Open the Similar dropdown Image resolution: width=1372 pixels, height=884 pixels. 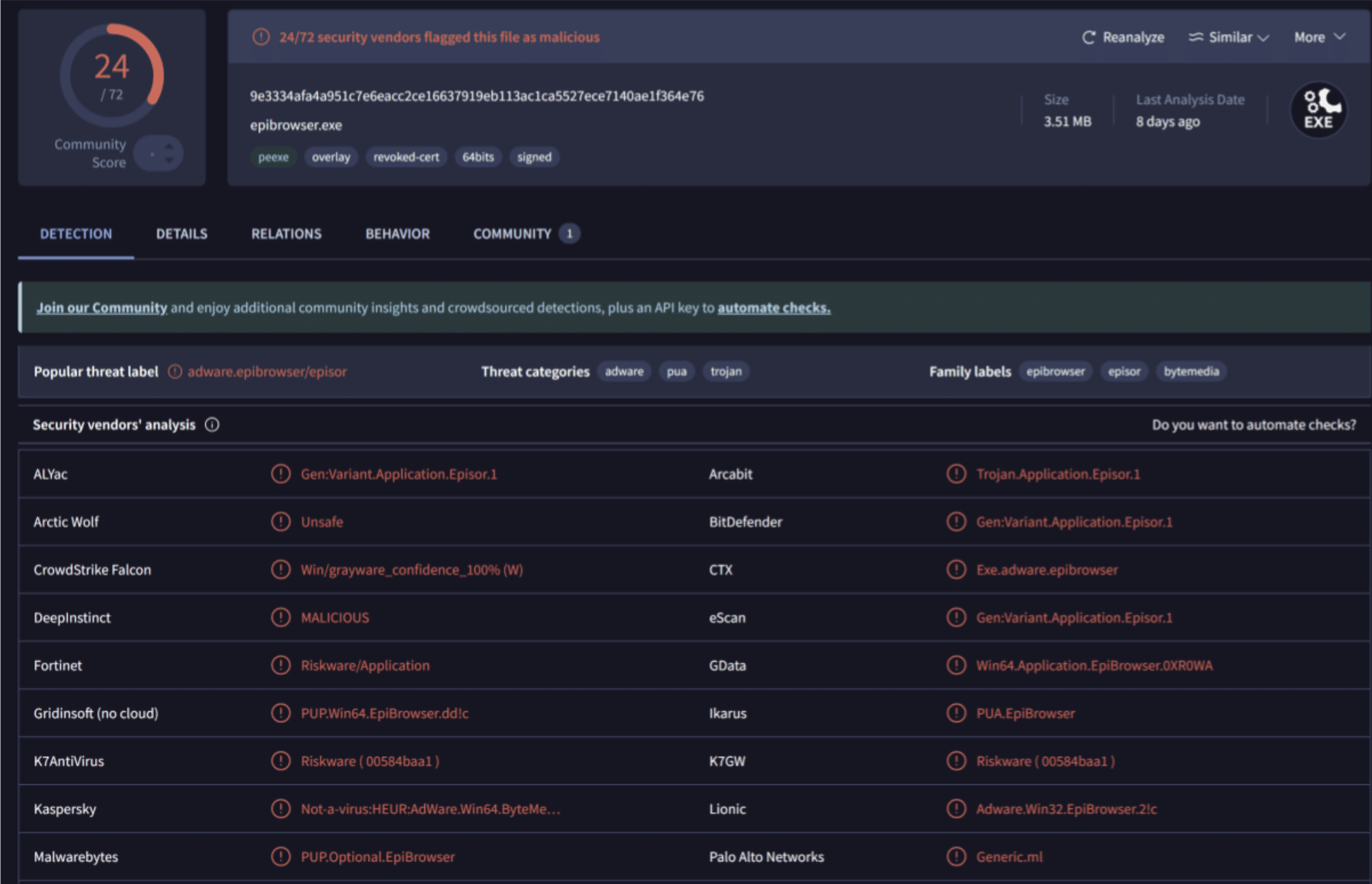tap(1229, 37)
